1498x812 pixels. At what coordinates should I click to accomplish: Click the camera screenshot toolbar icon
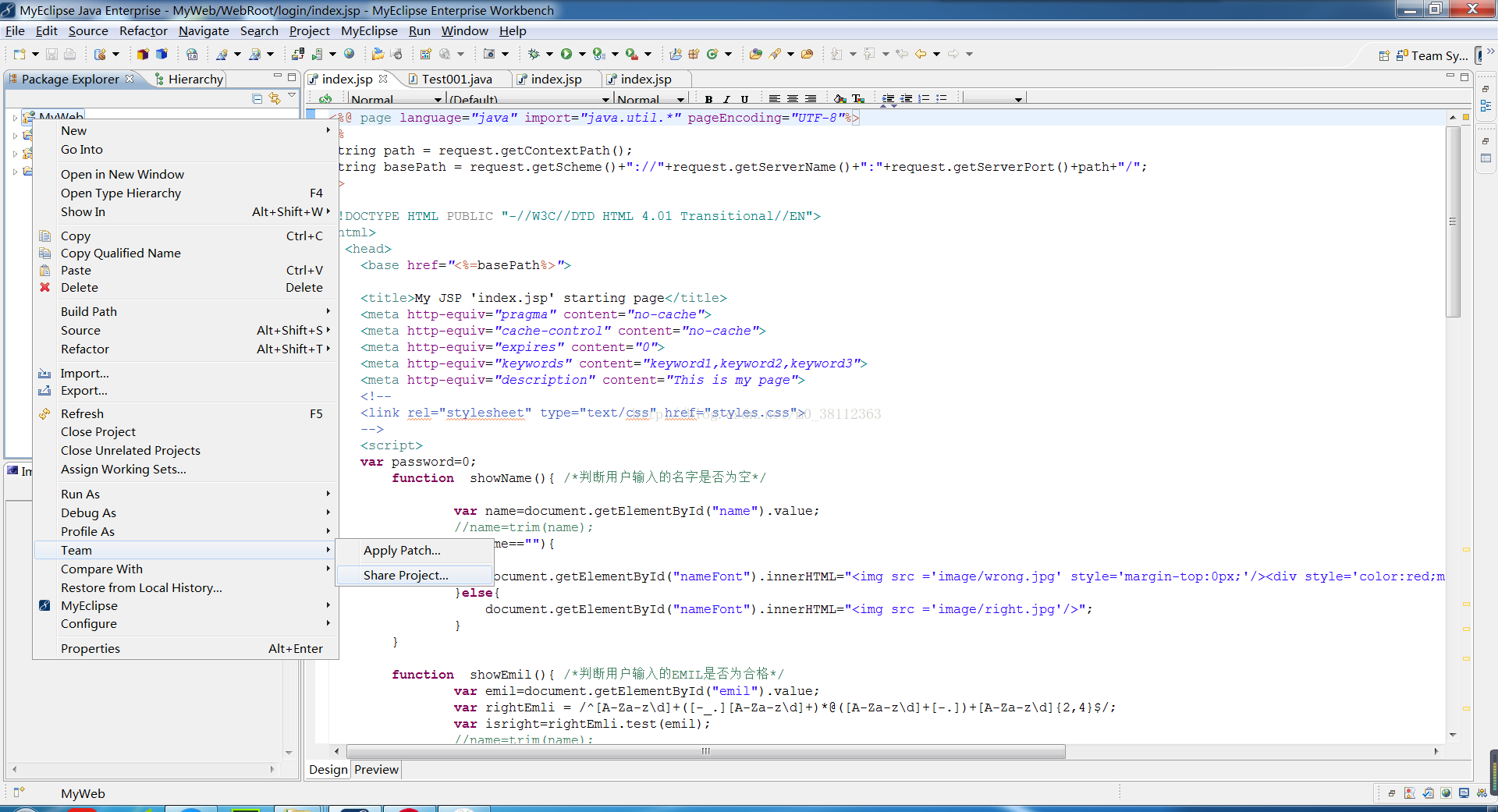tap(489, 54)
